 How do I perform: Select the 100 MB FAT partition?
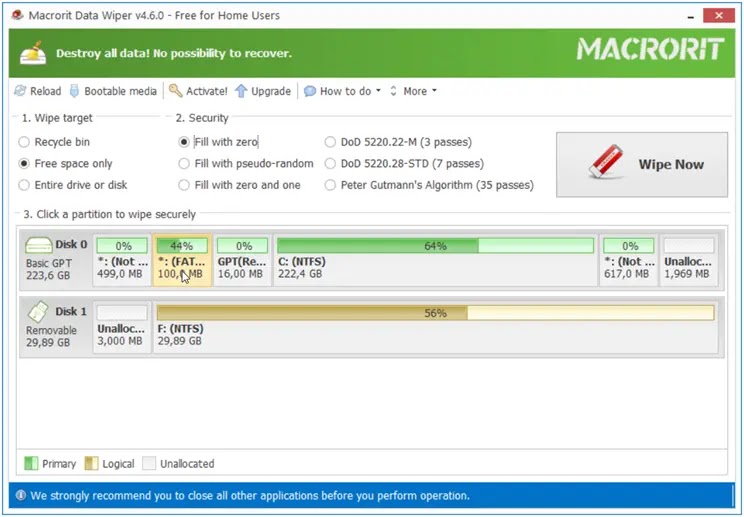(182, 260)
